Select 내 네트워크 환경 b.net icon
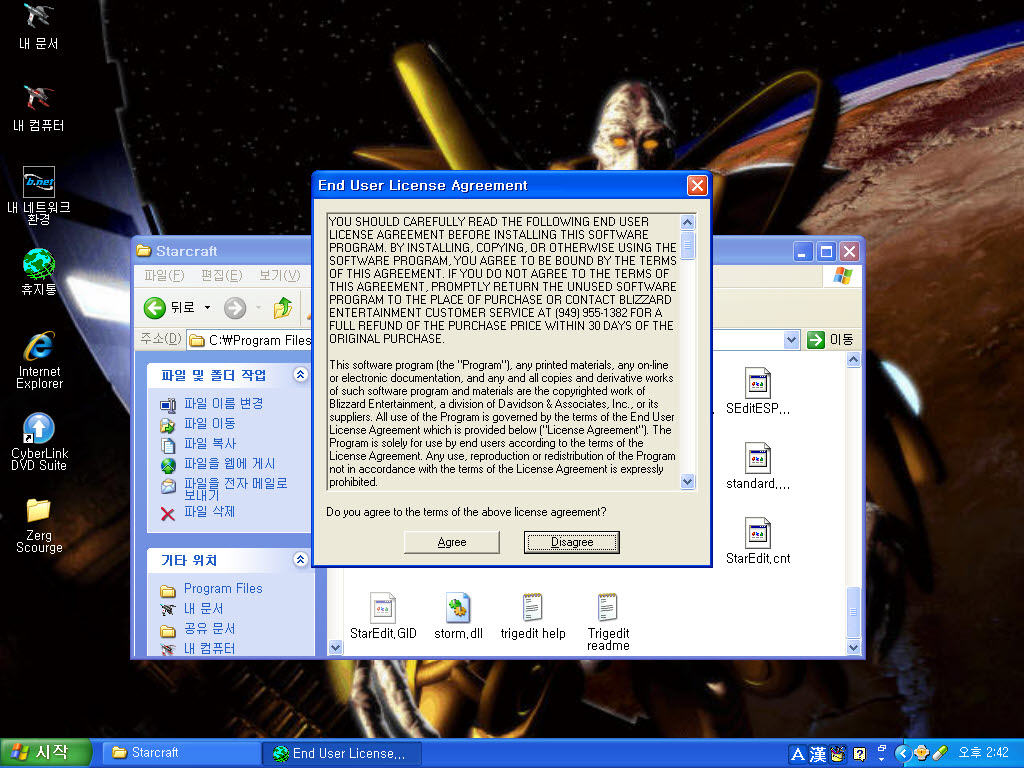 (x=39, y=195)
